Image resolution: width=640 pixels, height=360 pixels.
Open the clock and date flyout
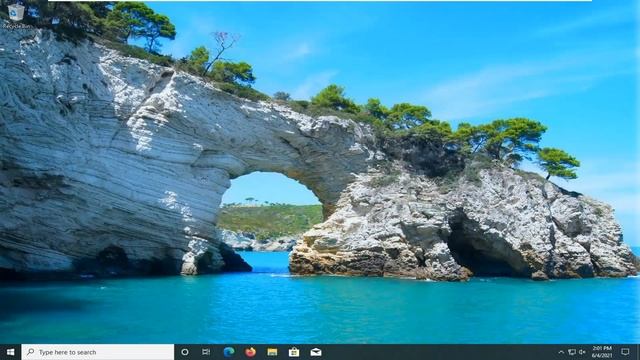(x=602, y=352)
